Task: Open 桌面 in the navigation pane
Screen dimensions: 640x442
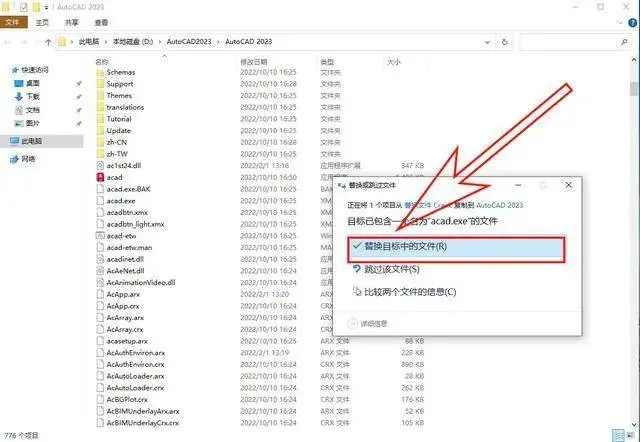Action: [32, 83]
